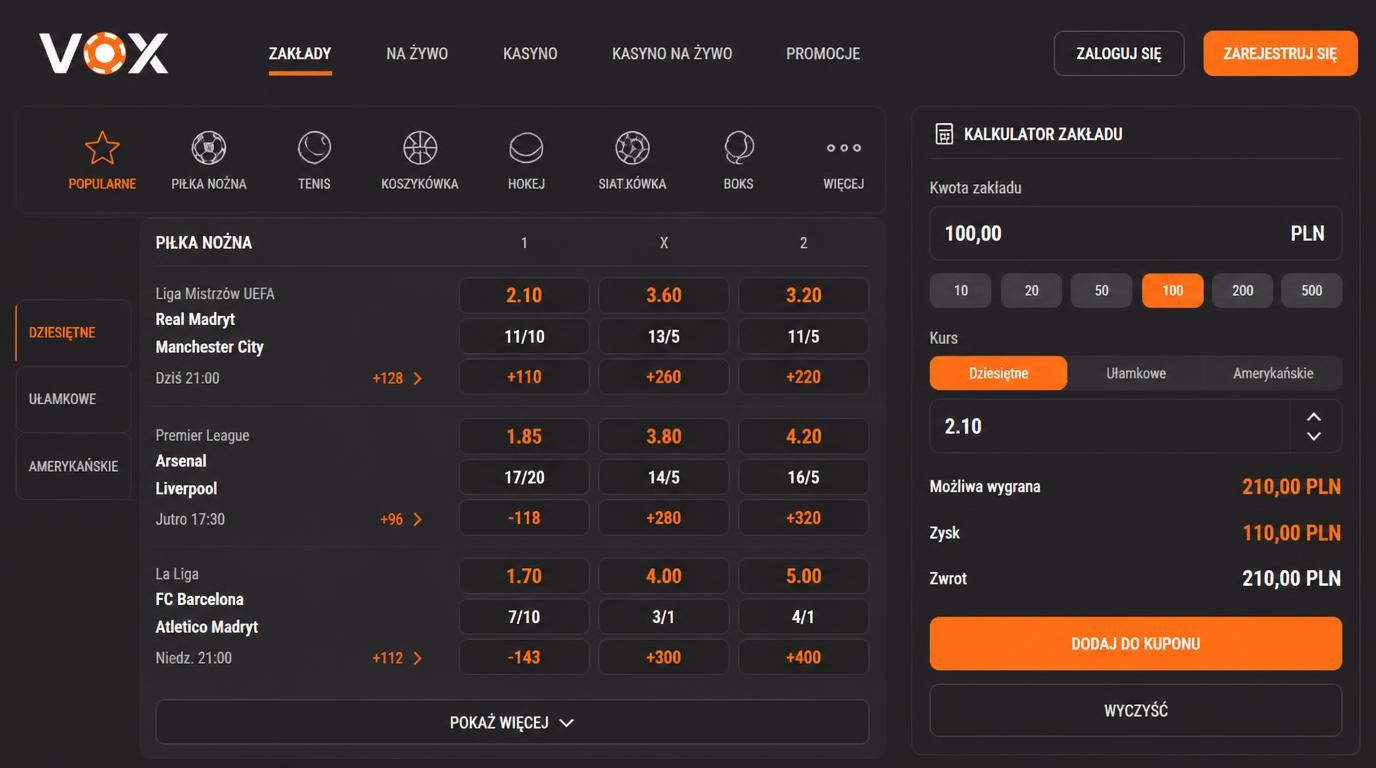Open the Zakłady tab
The image size is (1376, 768).
click(300, 54)
